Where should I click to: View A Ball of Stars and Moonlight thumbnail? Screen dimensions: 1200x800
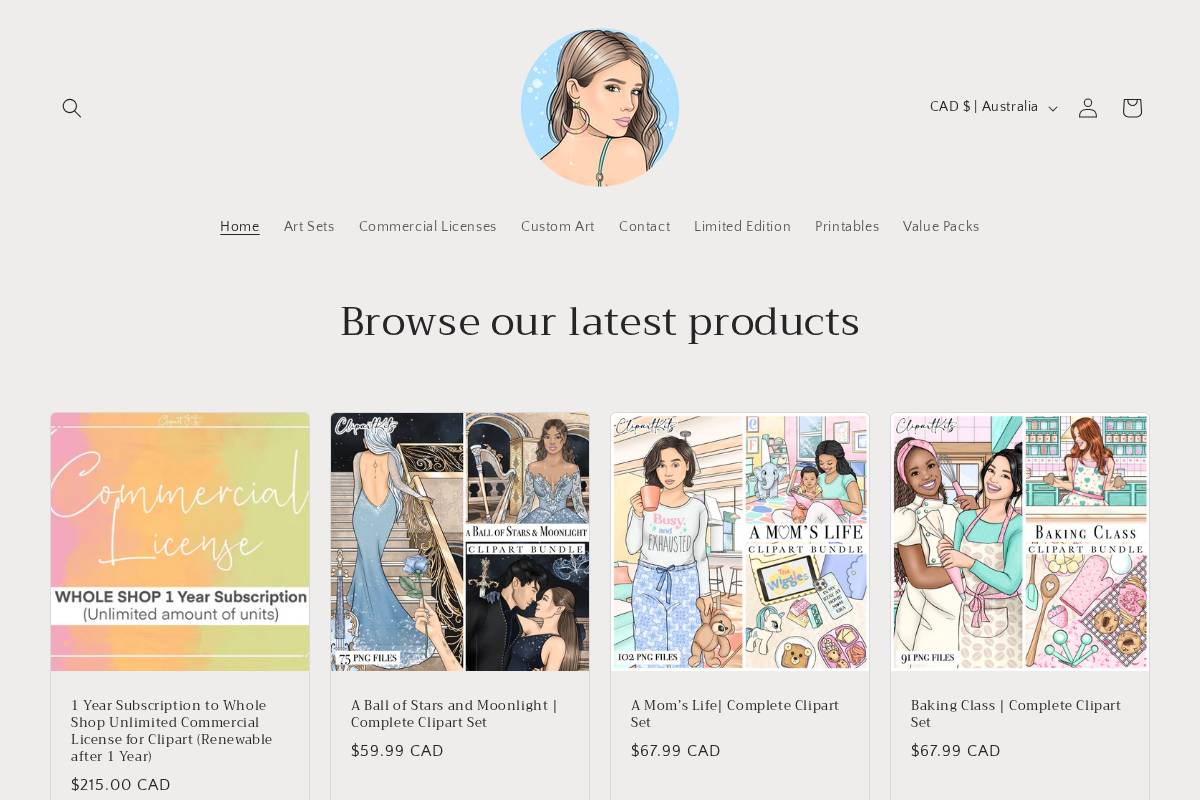tap(460, 542)
